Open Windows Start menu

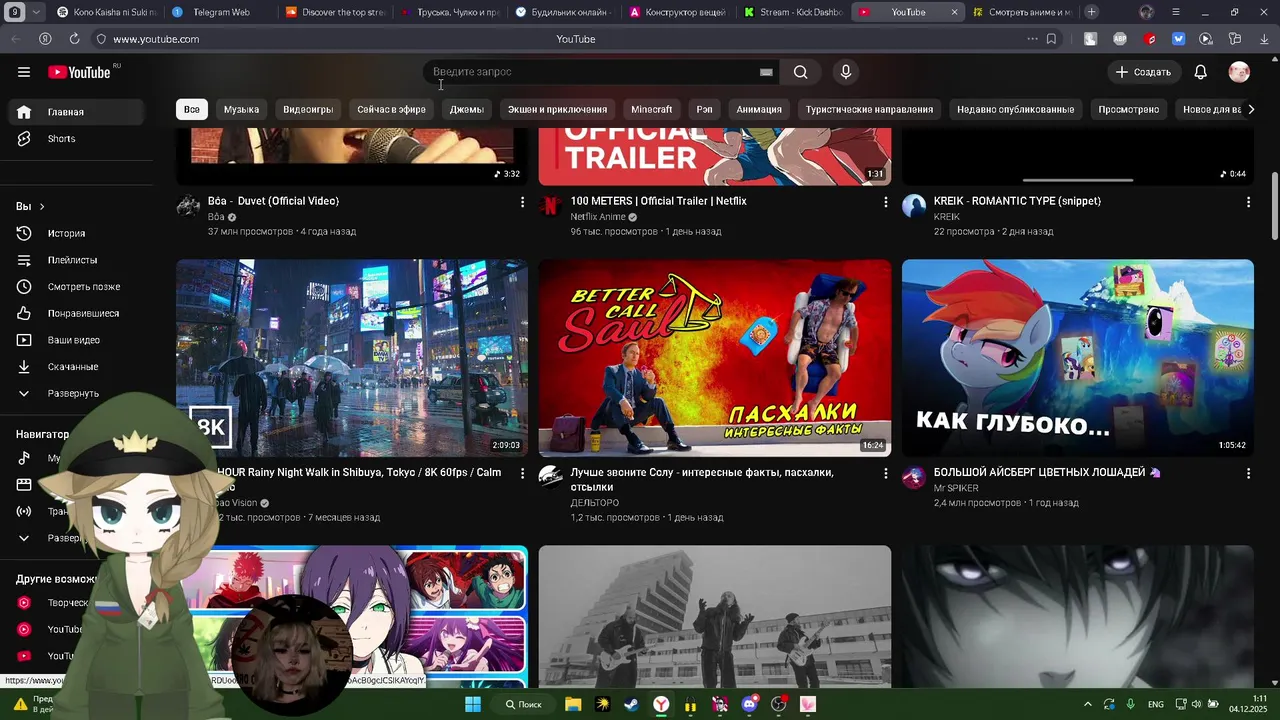coord(473,704)
